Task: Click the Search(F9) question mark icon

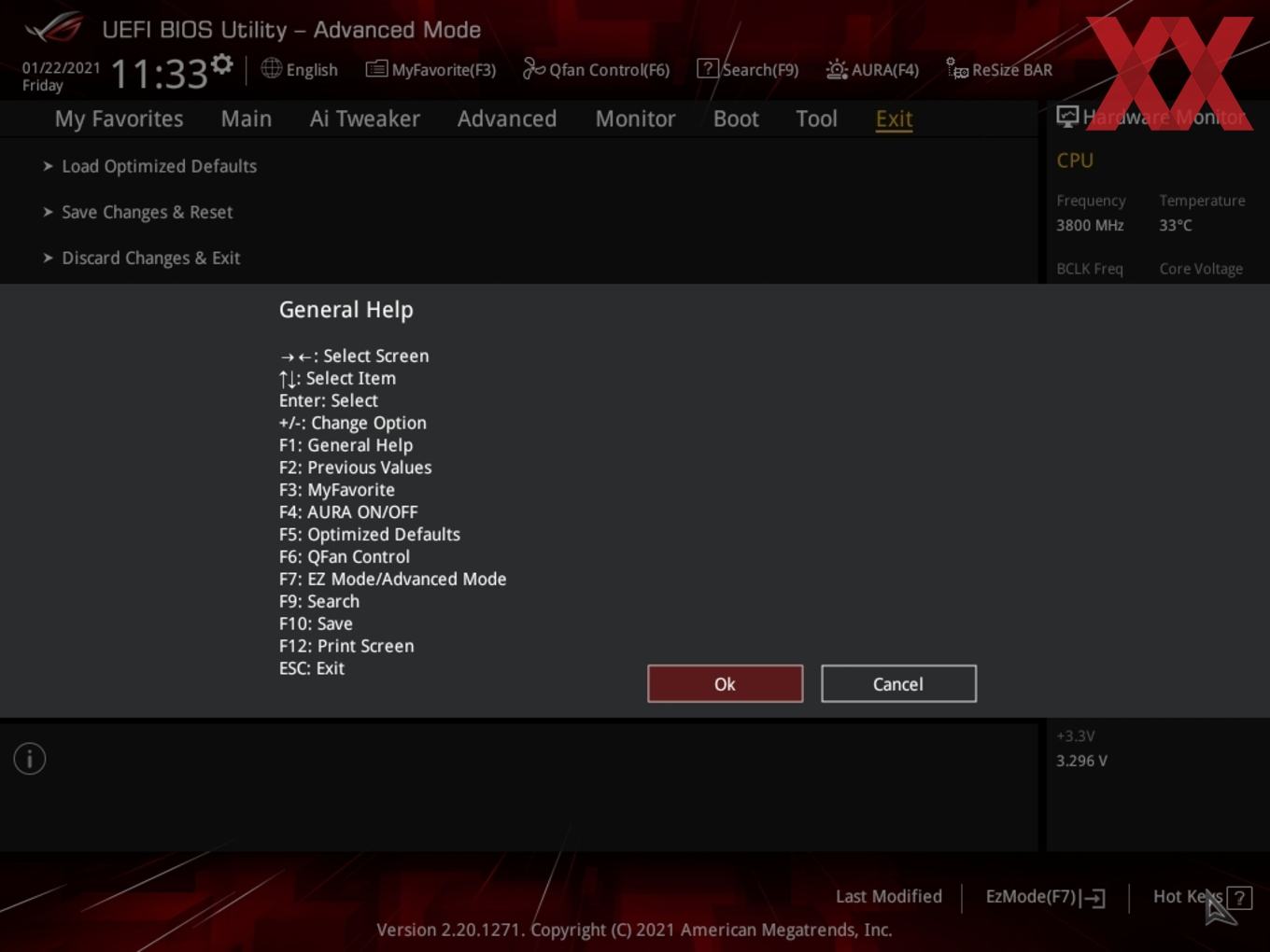Action: pos(708,68)
